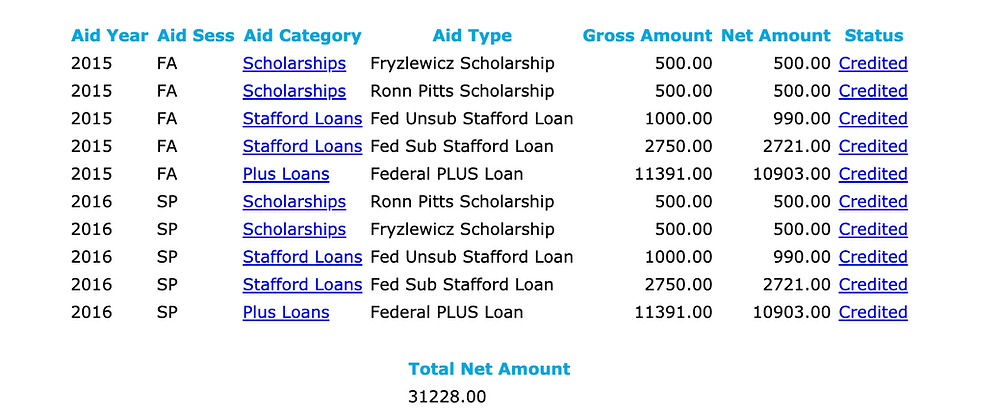Open Stafford Loans link for 2016 Unsub loan
Viewport: 1000px width, 410px height.
(302, 257)
